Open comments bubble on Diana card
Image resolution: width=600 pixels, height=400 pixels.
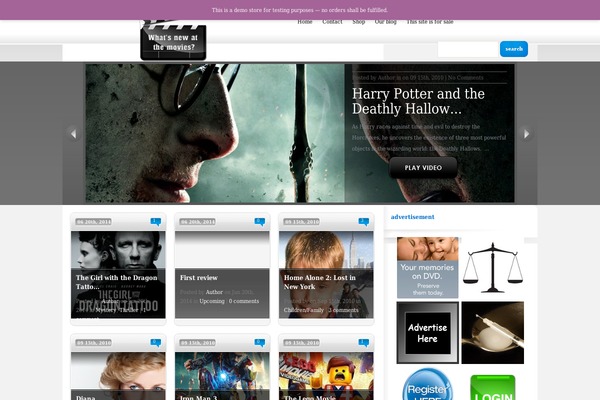pyautogui.click(x=156, y=343)
